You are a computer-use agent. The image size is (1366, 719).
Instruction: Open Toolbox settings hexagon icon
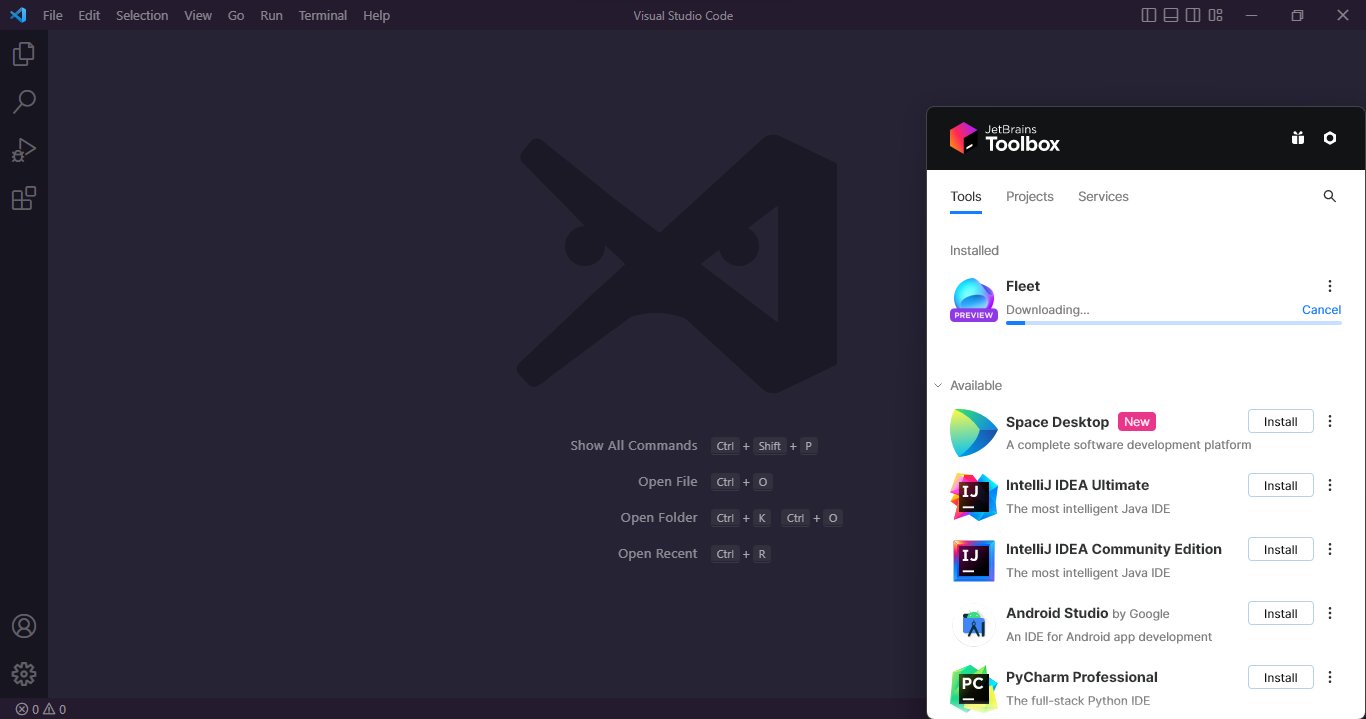pyautogui.click(x=1330, y=138)
